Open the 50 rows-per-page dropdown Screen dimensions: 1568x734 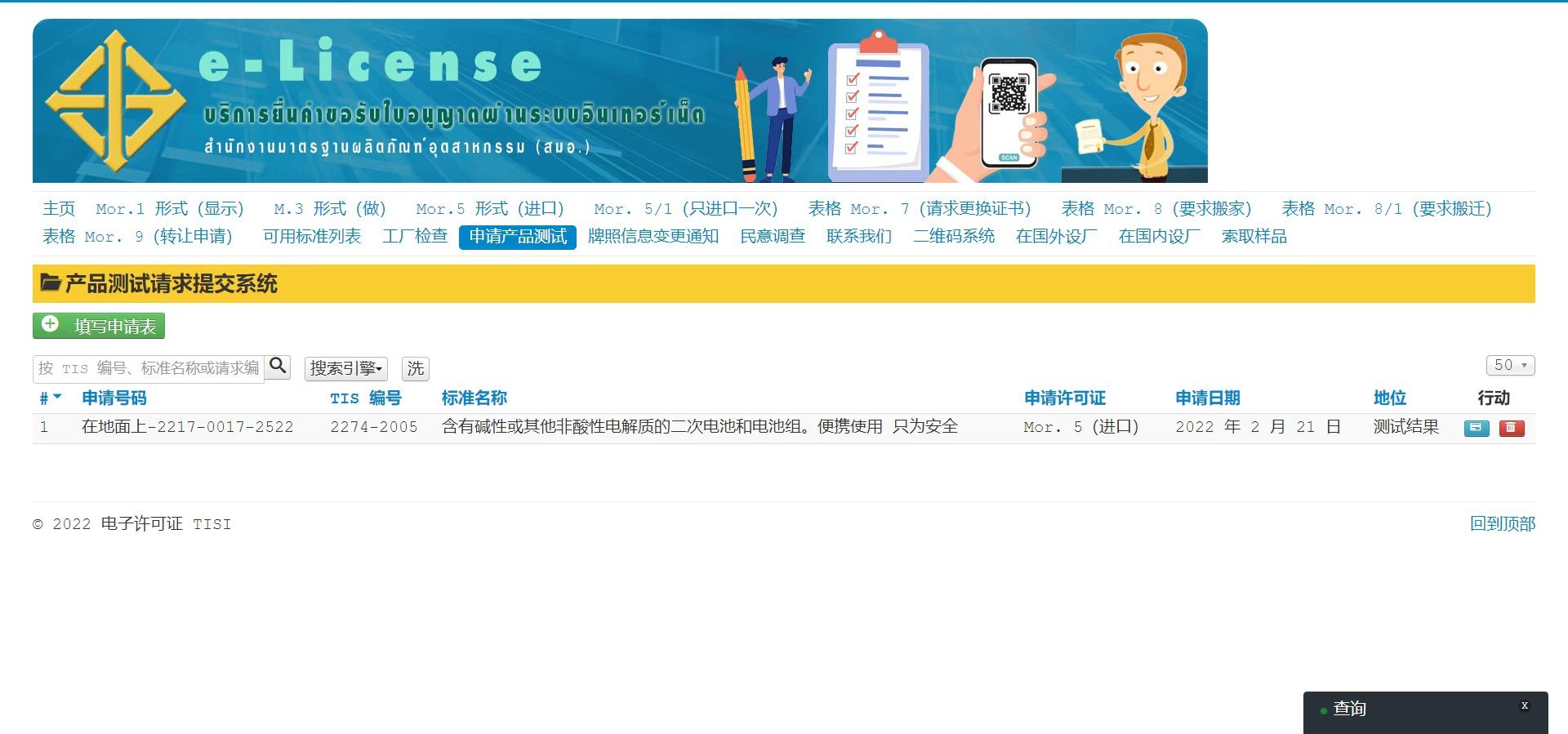pos(1510,365)
